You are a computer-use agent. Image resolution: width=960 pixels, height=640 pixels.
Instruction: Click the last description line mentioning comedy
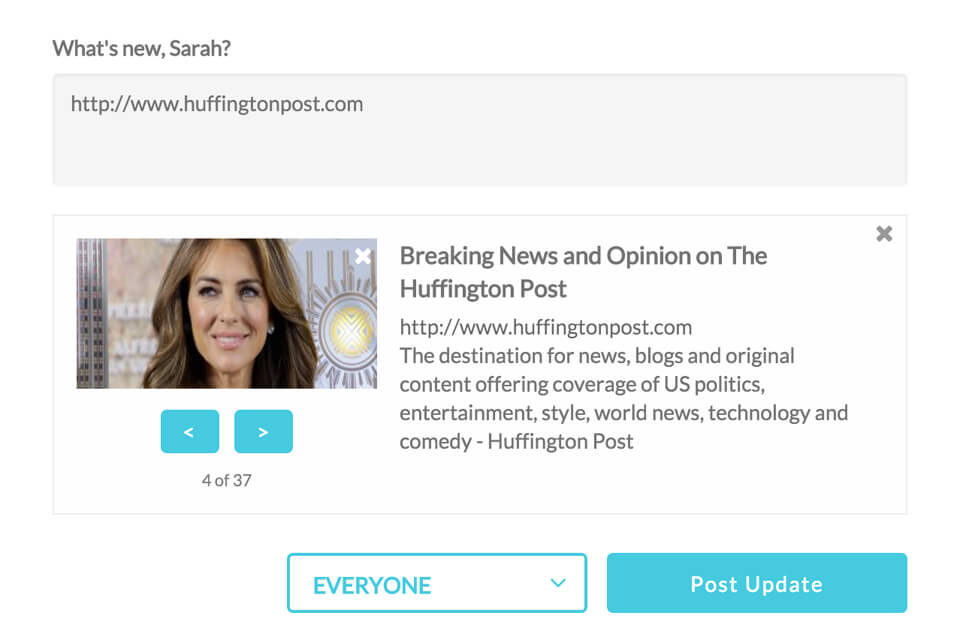point(516,441)
